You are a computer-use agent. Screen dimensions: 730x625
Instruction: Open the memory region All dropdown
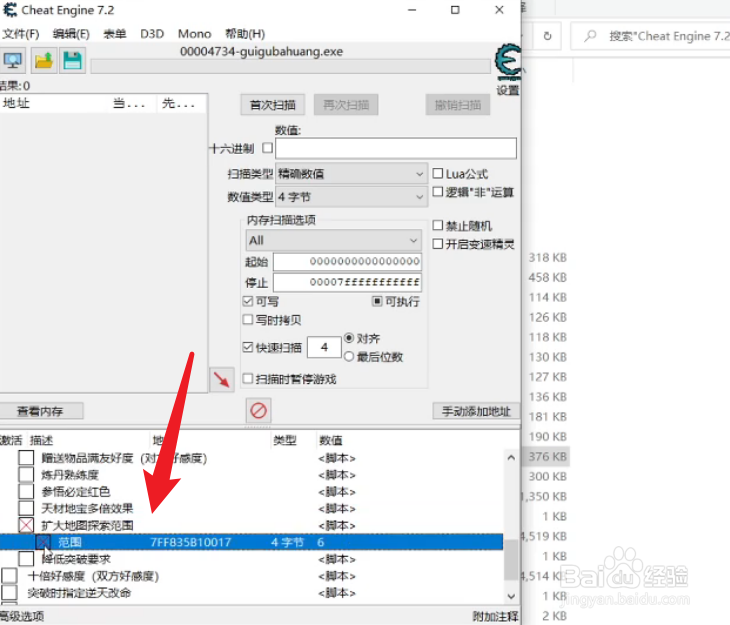(x=333, y=240)
